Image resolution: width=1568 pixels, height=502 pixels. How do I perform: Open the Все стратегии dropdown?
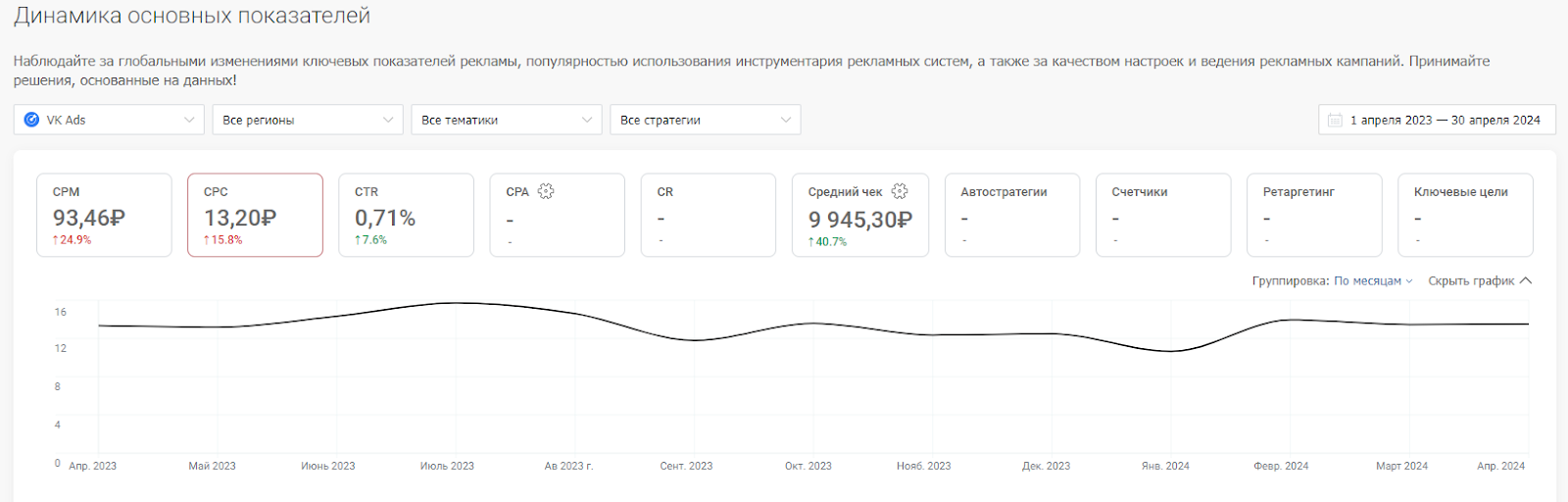[706, 120]
